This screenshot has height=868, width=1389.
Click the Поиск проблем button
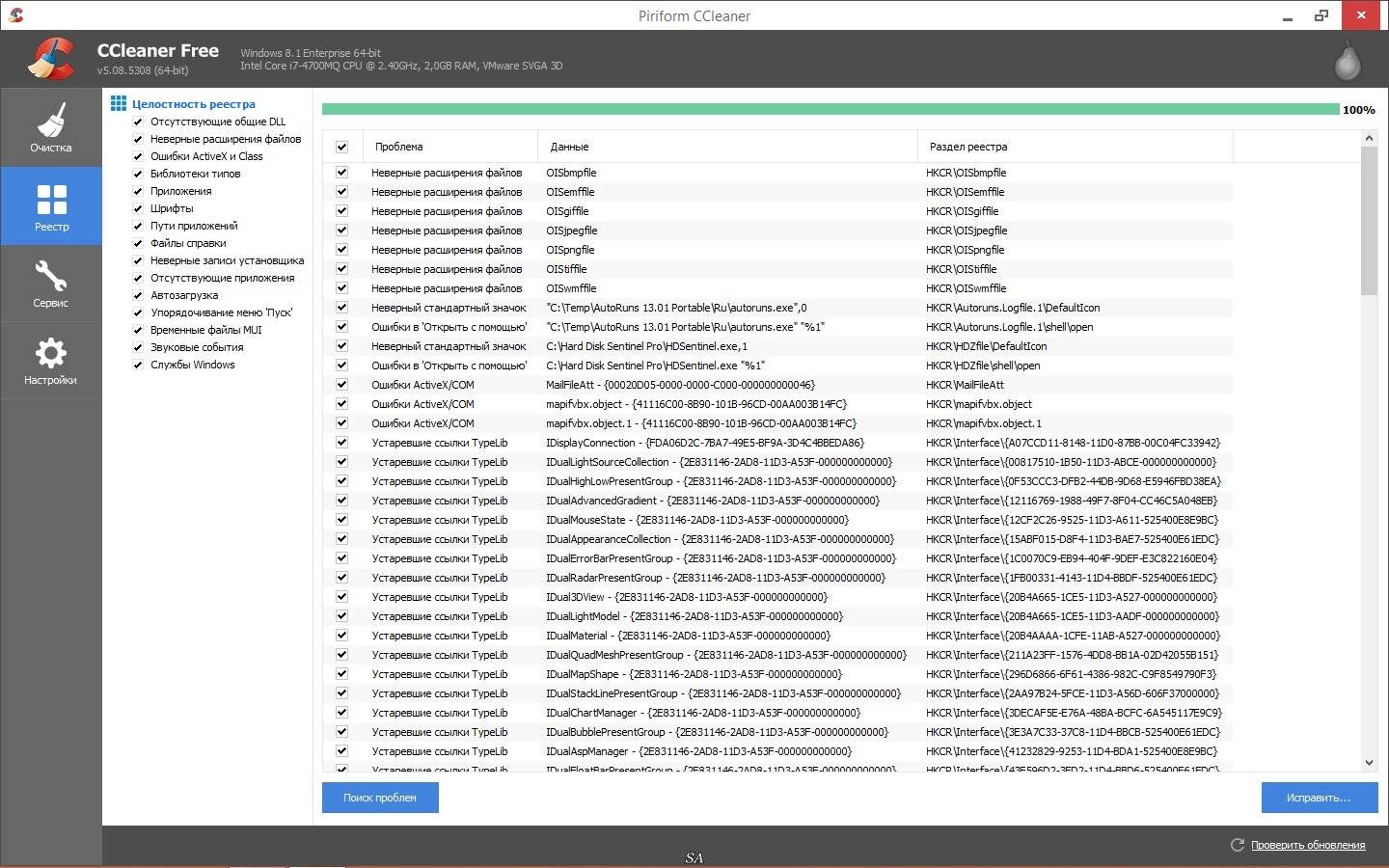click(380, 798)
